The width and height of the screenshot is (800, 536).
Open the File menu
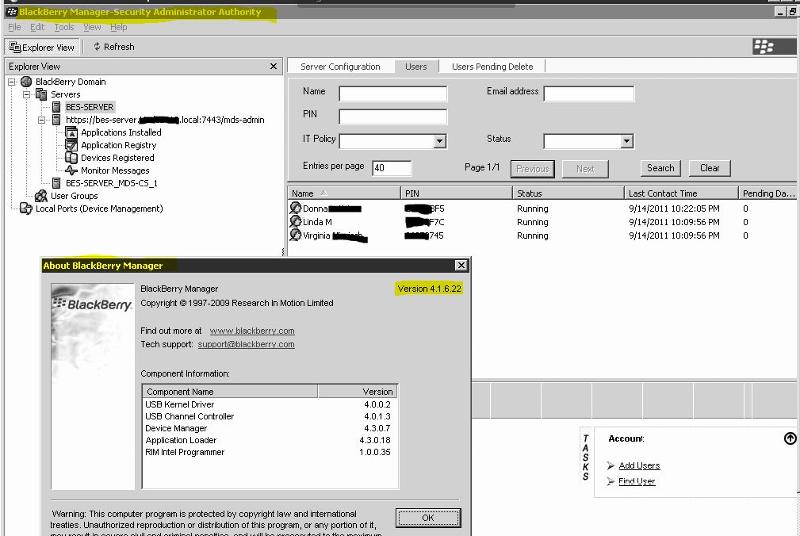pyautogui.click(x=15, y=27)
